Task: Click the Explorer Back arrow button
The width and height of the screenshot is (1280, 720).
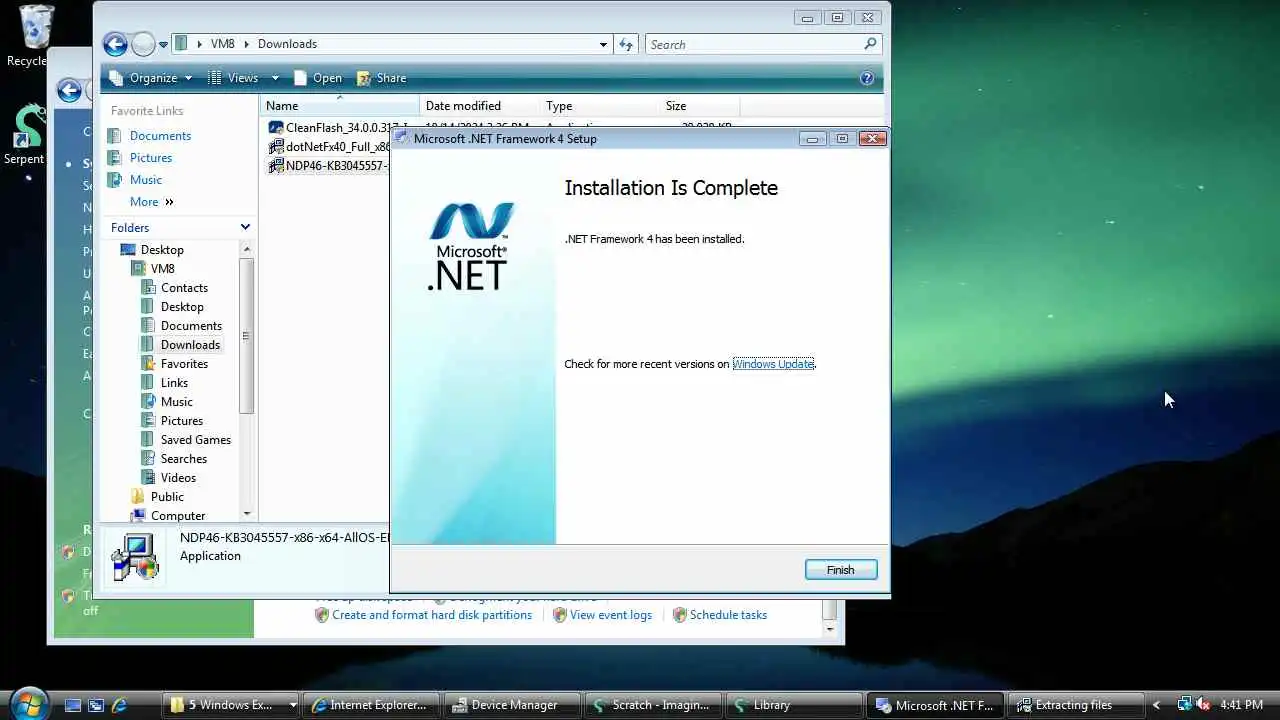Action: click(x=115, y=44)
